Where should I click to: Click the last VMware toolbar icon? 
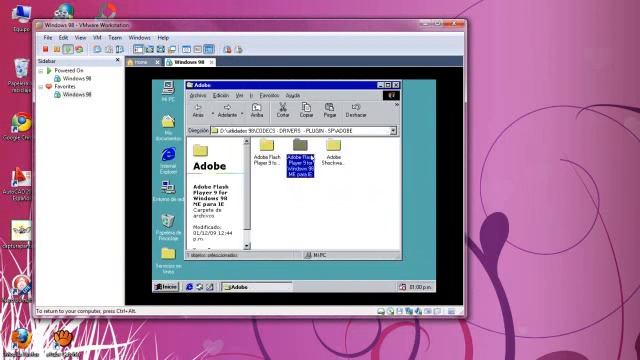[x=238, y=49]
